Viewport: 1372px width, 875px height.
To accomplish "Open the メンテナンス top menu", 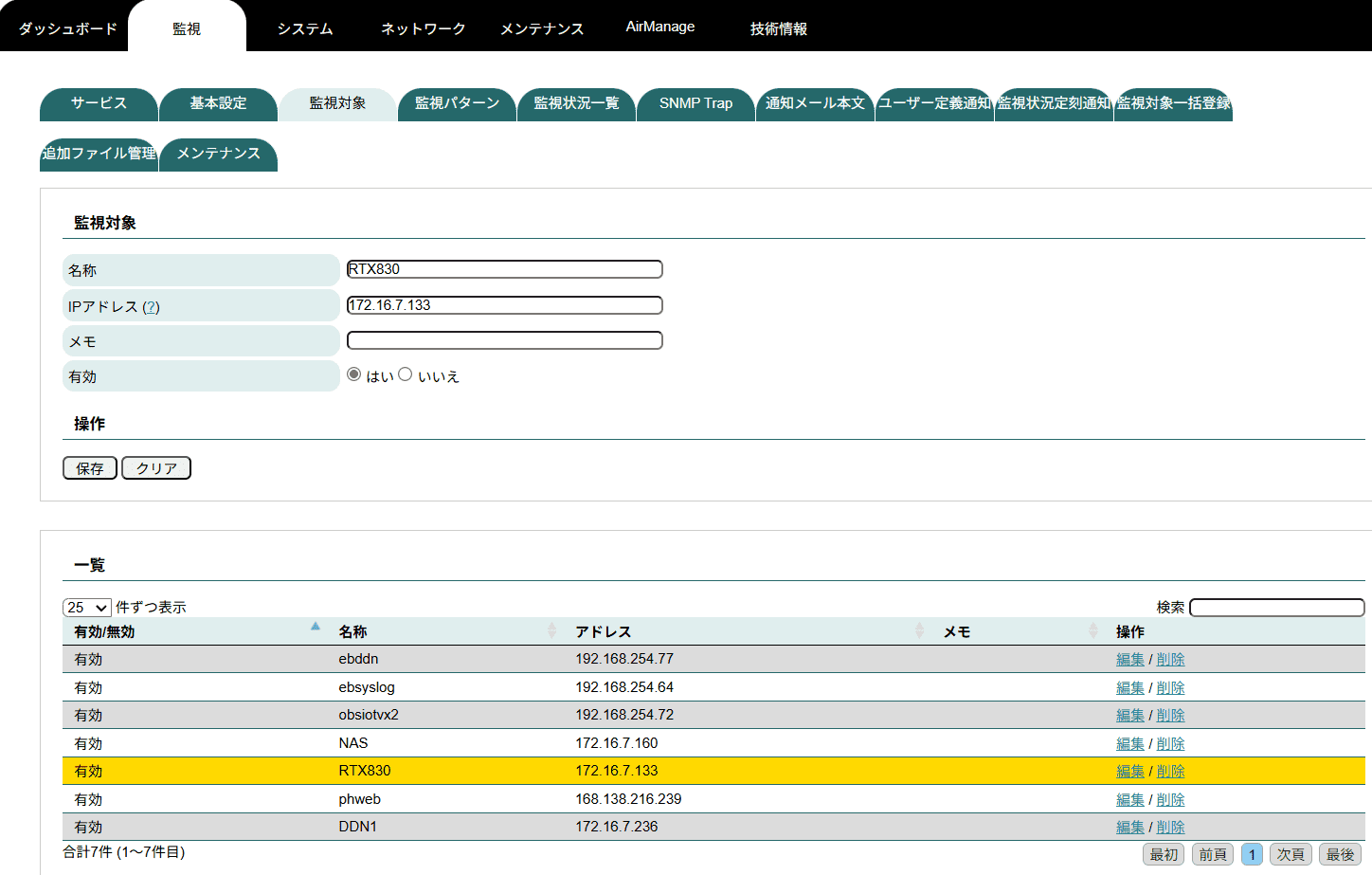I will [x=542, y=28].
